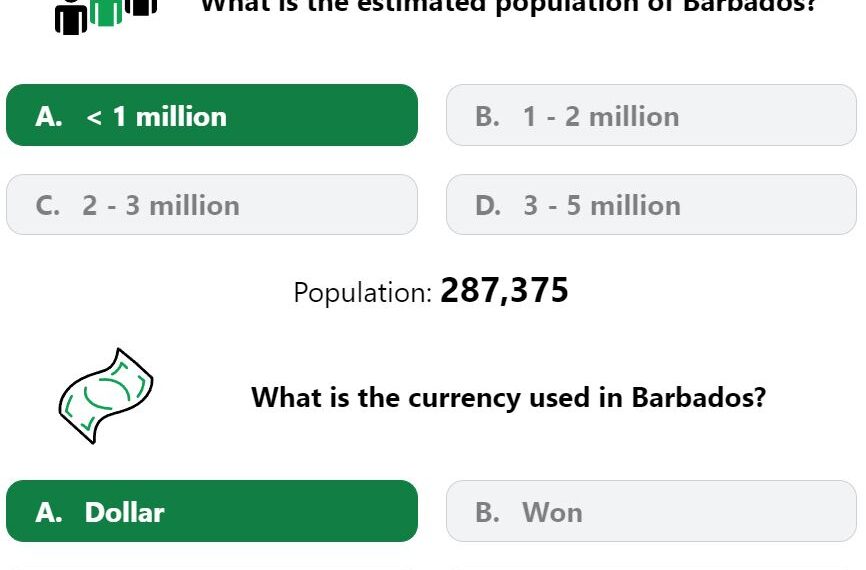Click letter "B." on 1 - 2 million option

[x=487, y=117]
